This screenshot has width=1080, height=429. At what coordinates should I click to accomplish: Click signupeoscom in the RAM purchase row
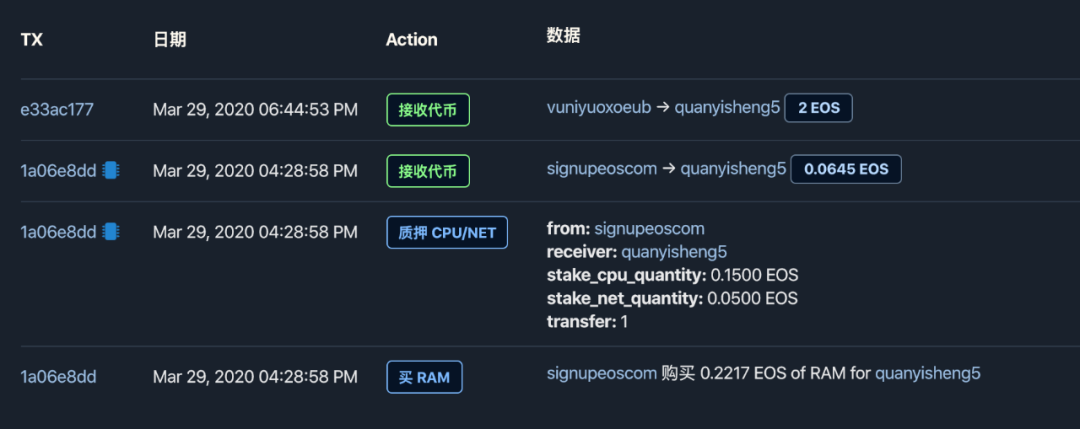[x=601, y=373]
